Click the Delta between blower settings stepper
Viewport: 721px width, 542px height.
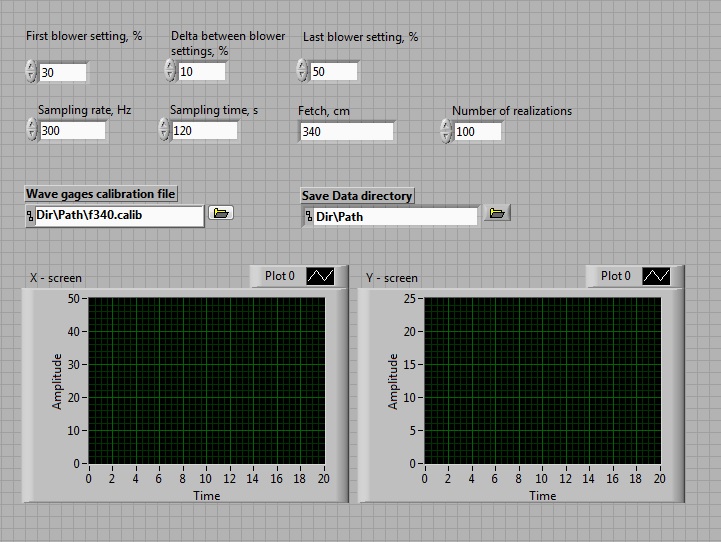pos(170,71)
